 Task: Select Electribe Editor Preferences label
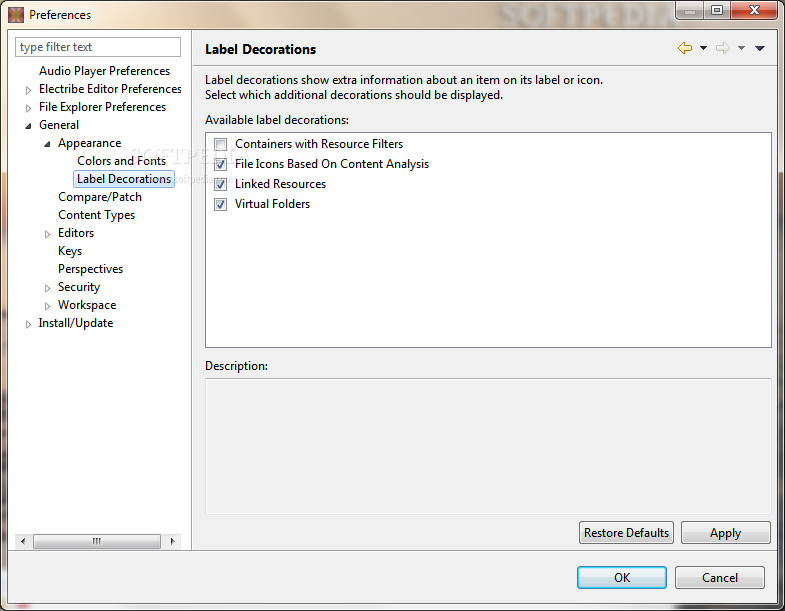point(110,89)
